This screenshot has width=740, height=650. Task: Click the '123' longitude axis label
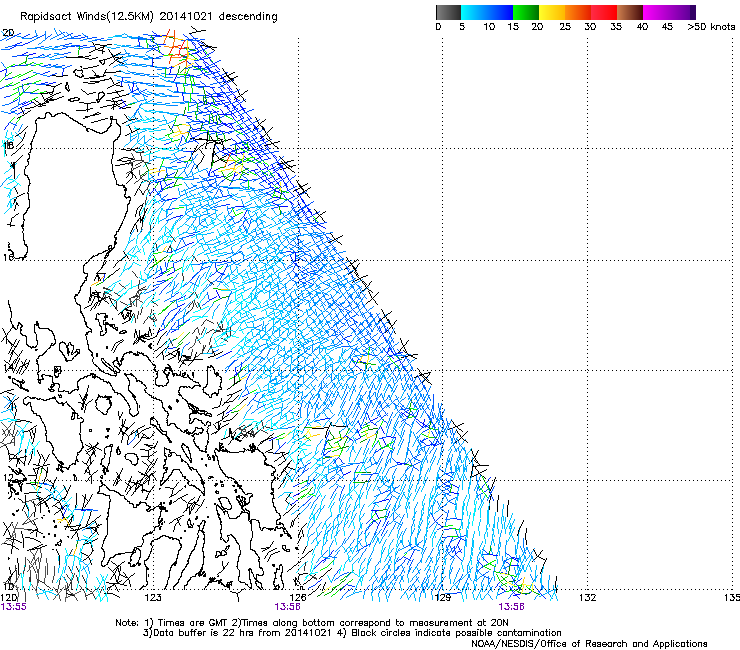point(153,598)
